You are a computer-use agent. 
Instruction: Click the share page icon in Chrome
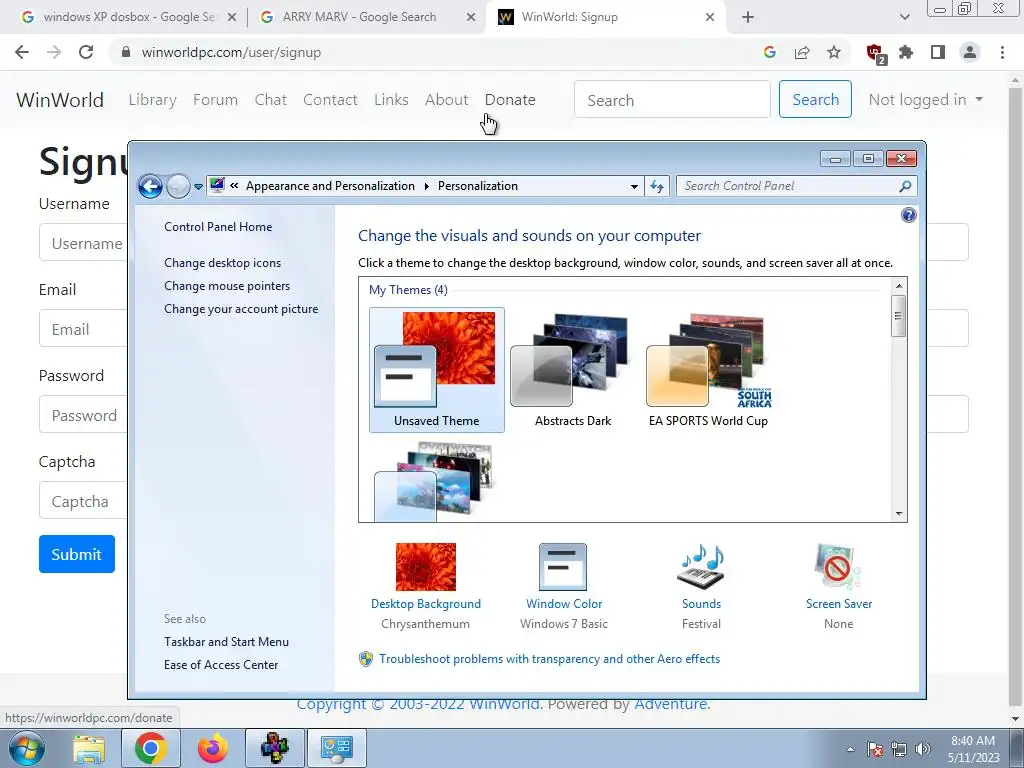pyautogui.click(x=802, y=52)
